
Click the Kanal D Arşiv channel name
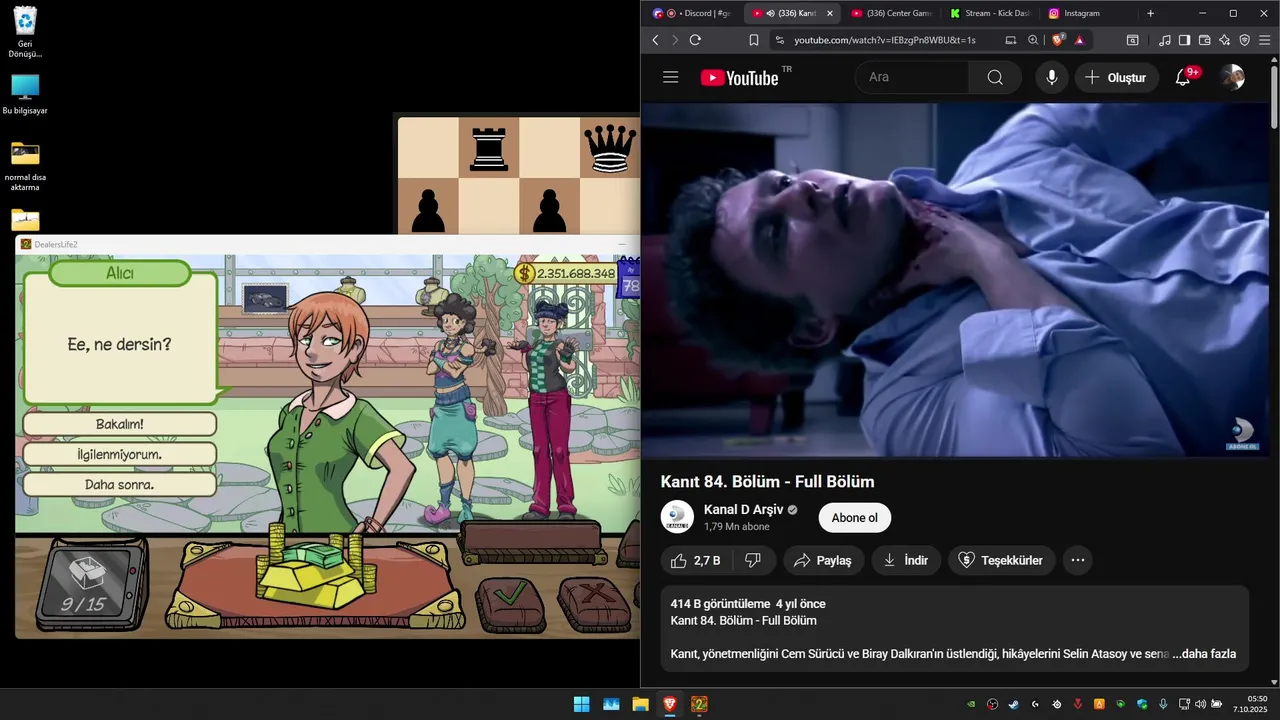(743, 510)
